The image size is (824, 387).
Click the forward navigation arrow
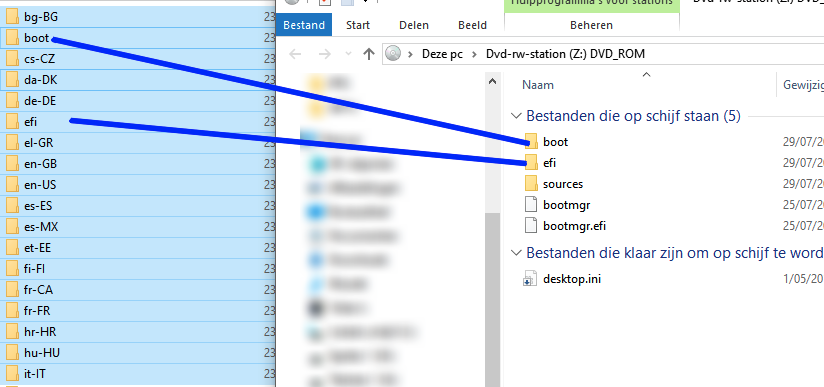pyautogui.click(x=325, y=54)
